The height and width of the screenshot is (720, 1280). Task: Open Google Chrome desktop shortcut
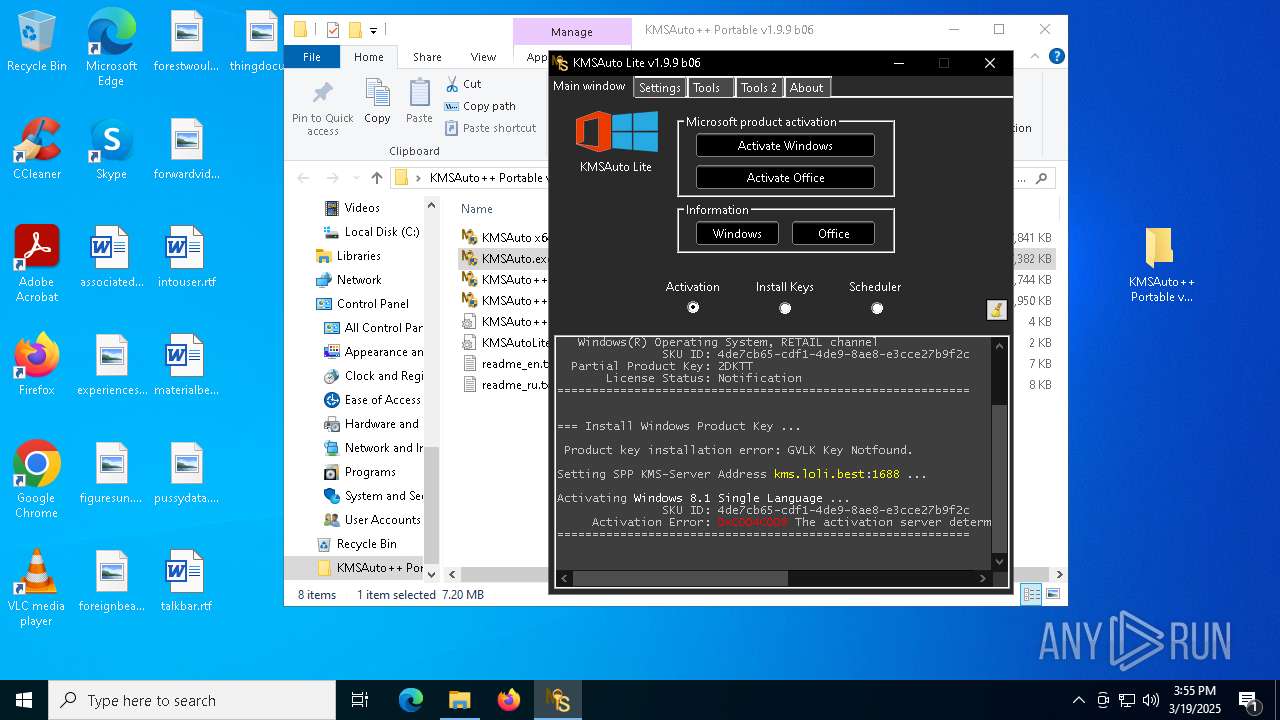pos(37,480)
